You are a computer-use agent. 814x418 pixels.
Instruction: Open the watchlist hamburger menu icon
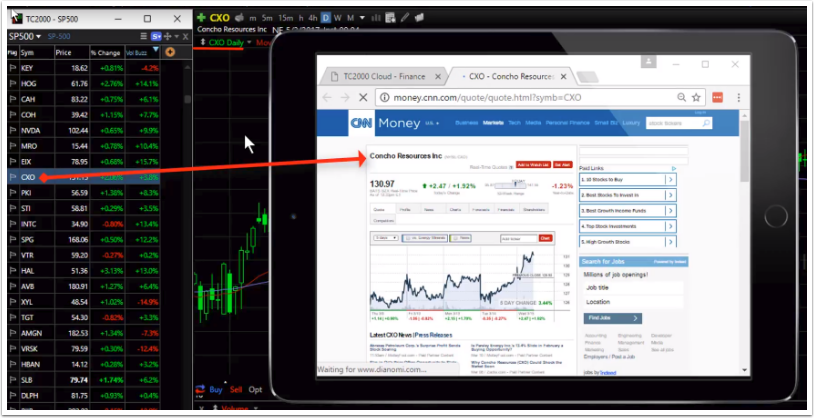pos(144,36)
